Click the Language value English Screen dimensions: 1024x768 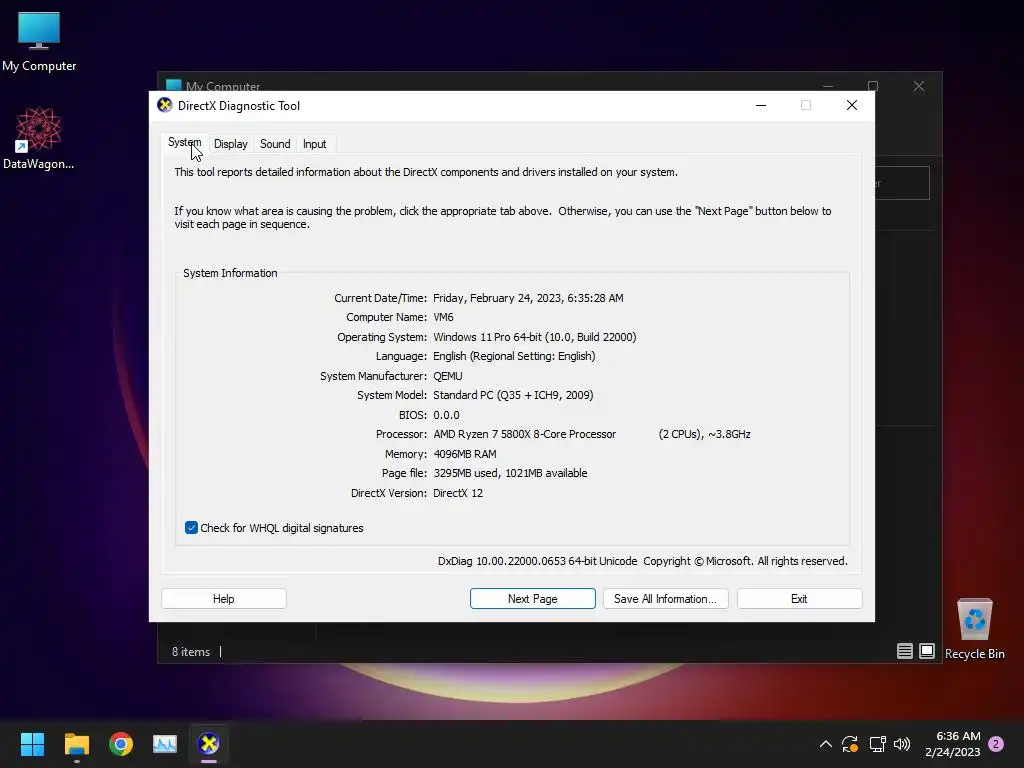click(515, 356)
